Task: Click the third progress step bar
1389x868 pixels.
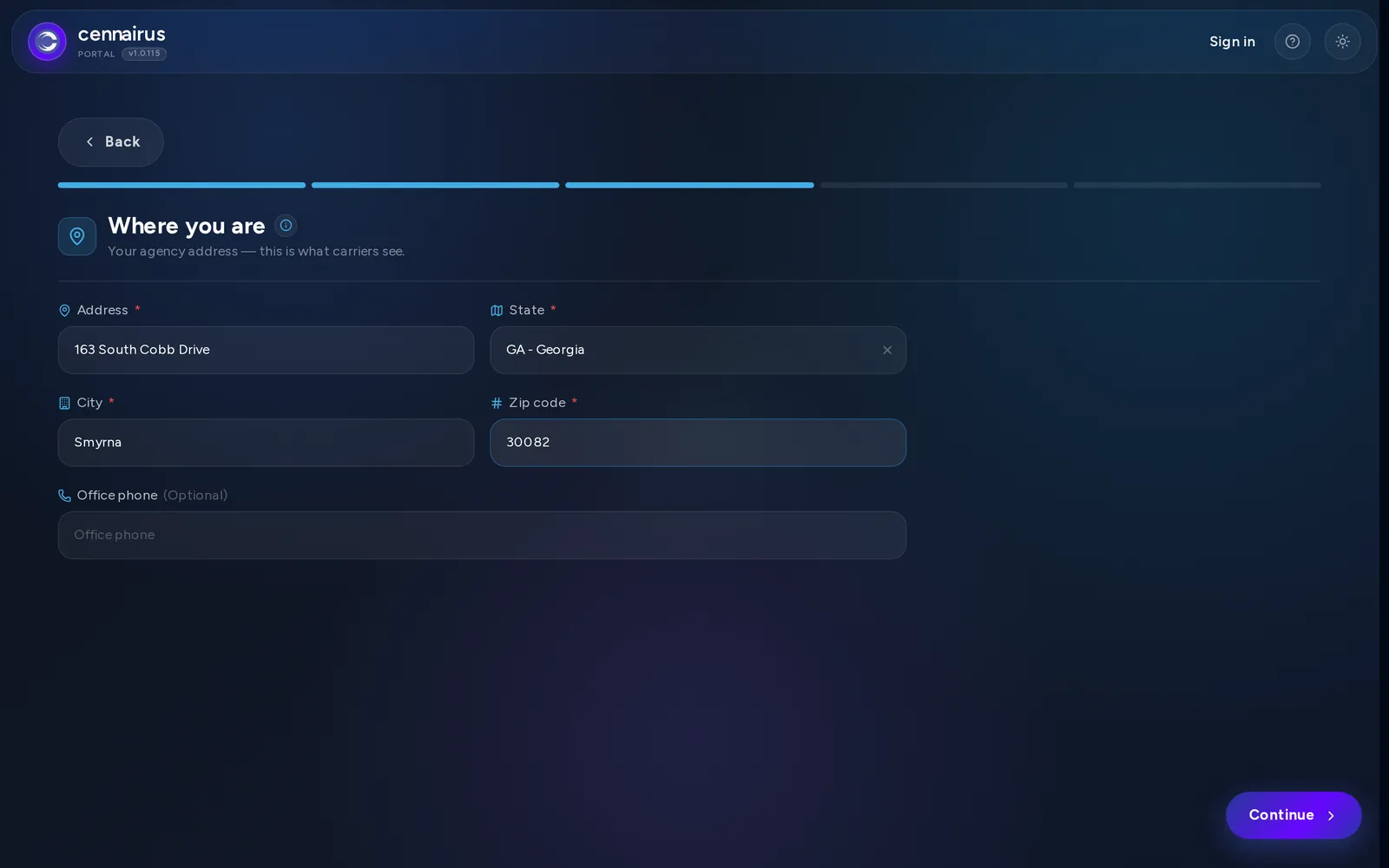Action: coord(689,185)
